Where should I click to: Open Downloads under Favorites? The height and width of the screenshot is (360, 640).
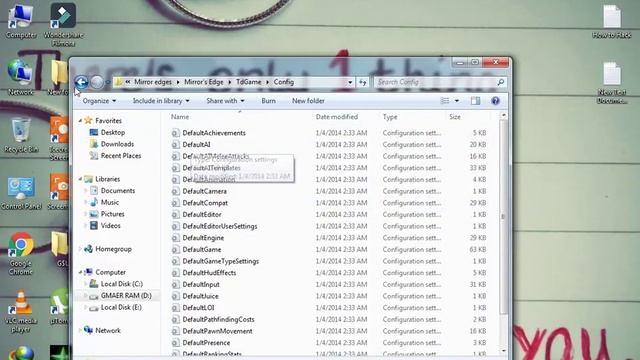pos(118,144)
